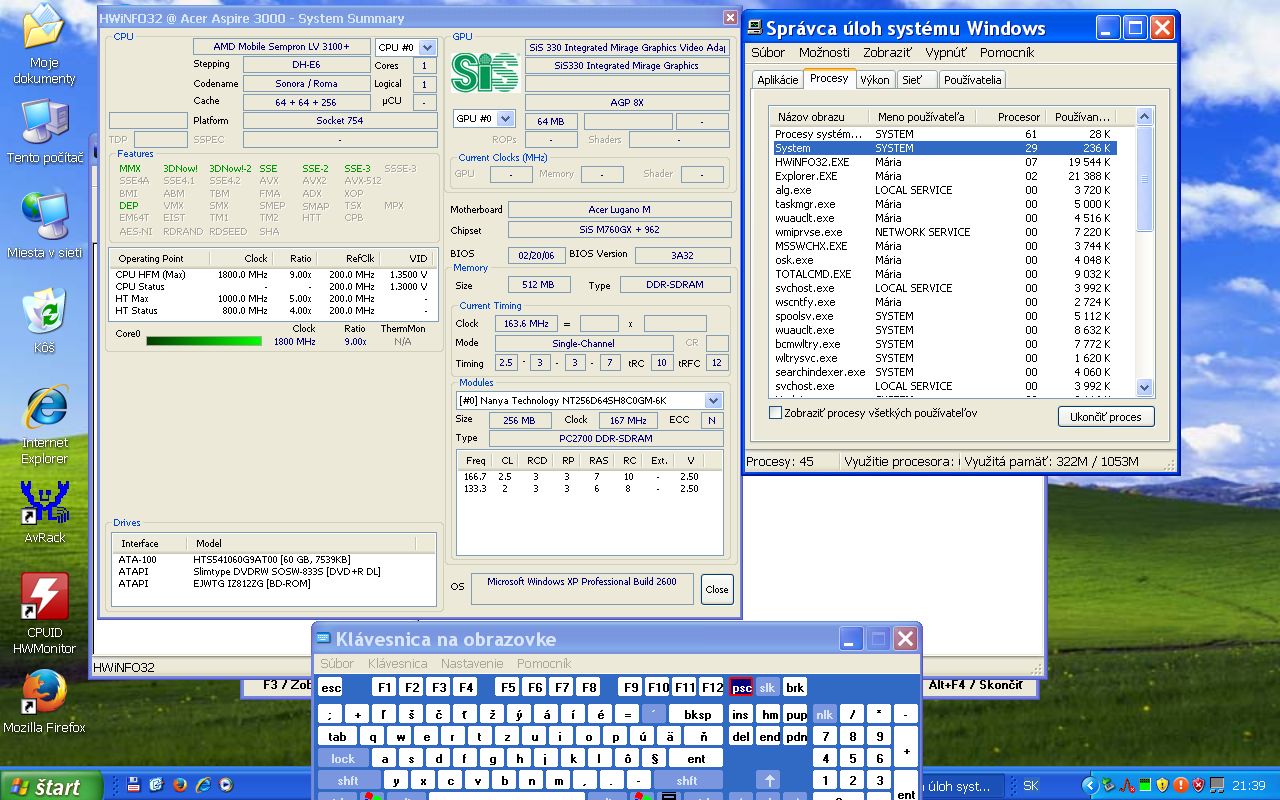Click the Windows štart button

coord(51,786)
